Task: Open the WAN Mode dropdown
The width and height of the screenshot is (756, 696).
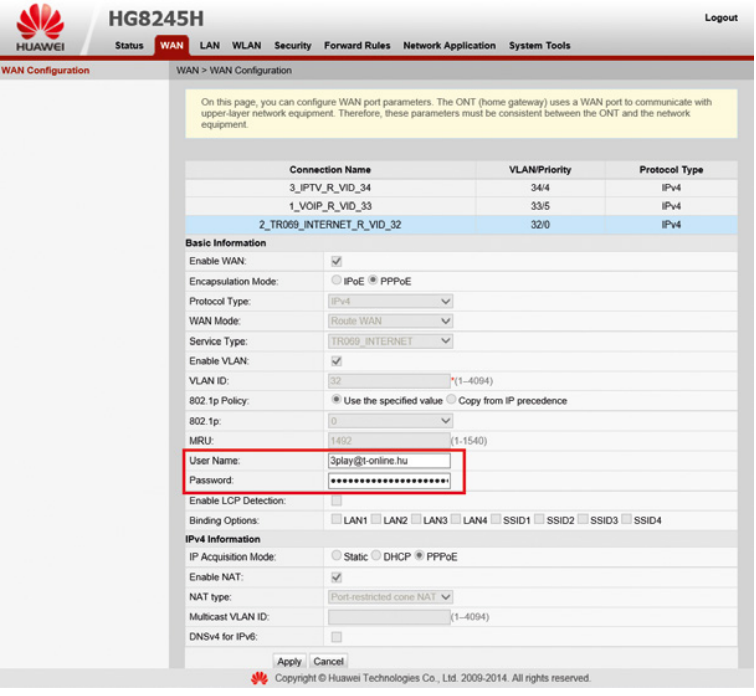Action: pyautogui.click(x=390, y=321)
